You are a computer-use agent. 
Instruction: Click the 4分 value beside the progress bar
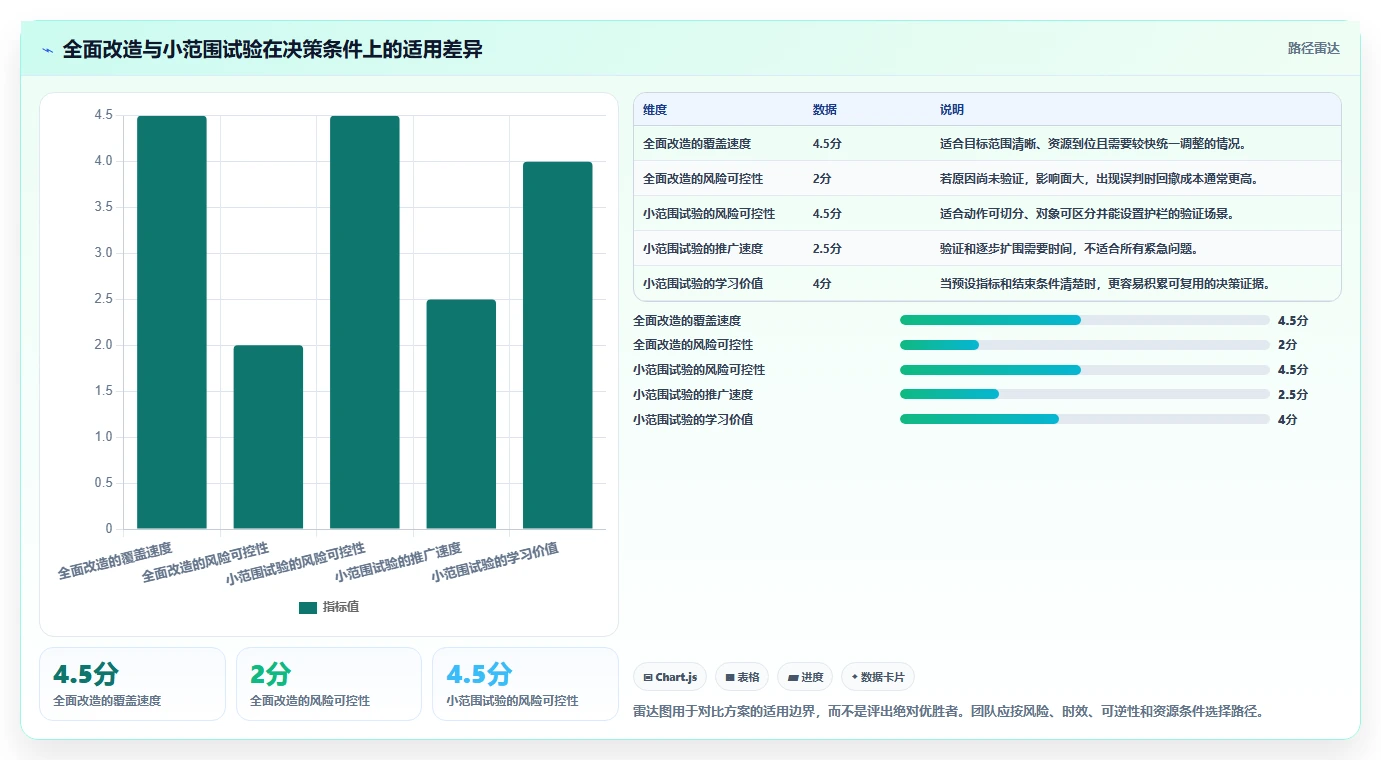[x=1287, y=420]
